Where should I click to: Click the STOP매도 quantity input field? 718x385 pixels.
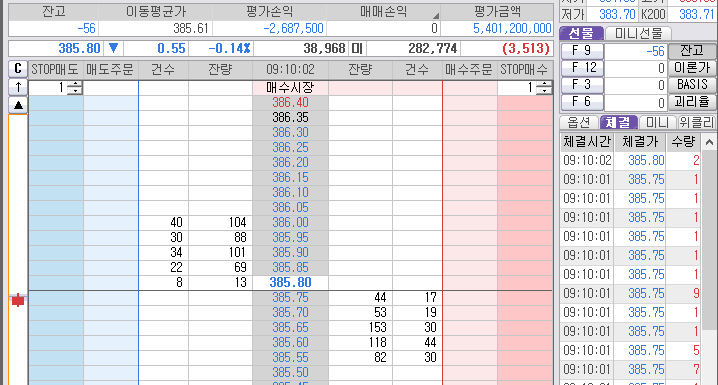pyautogui.click(x=48, y=87)
